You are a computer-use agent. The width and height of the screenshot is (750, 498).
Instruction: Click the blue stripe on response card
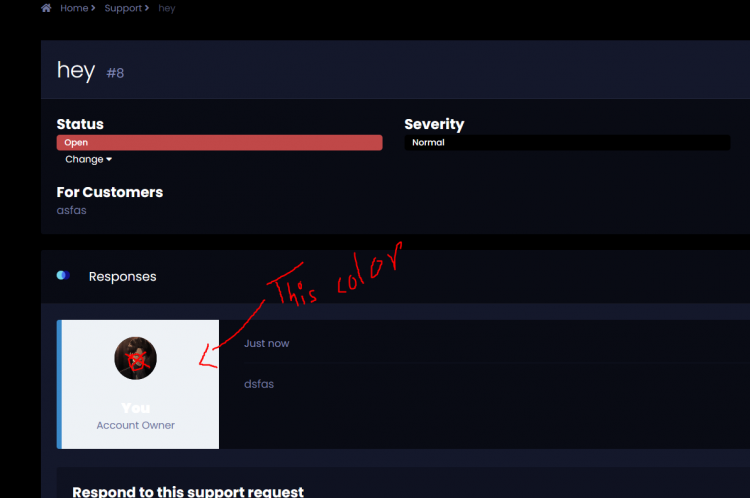point(59,385)
